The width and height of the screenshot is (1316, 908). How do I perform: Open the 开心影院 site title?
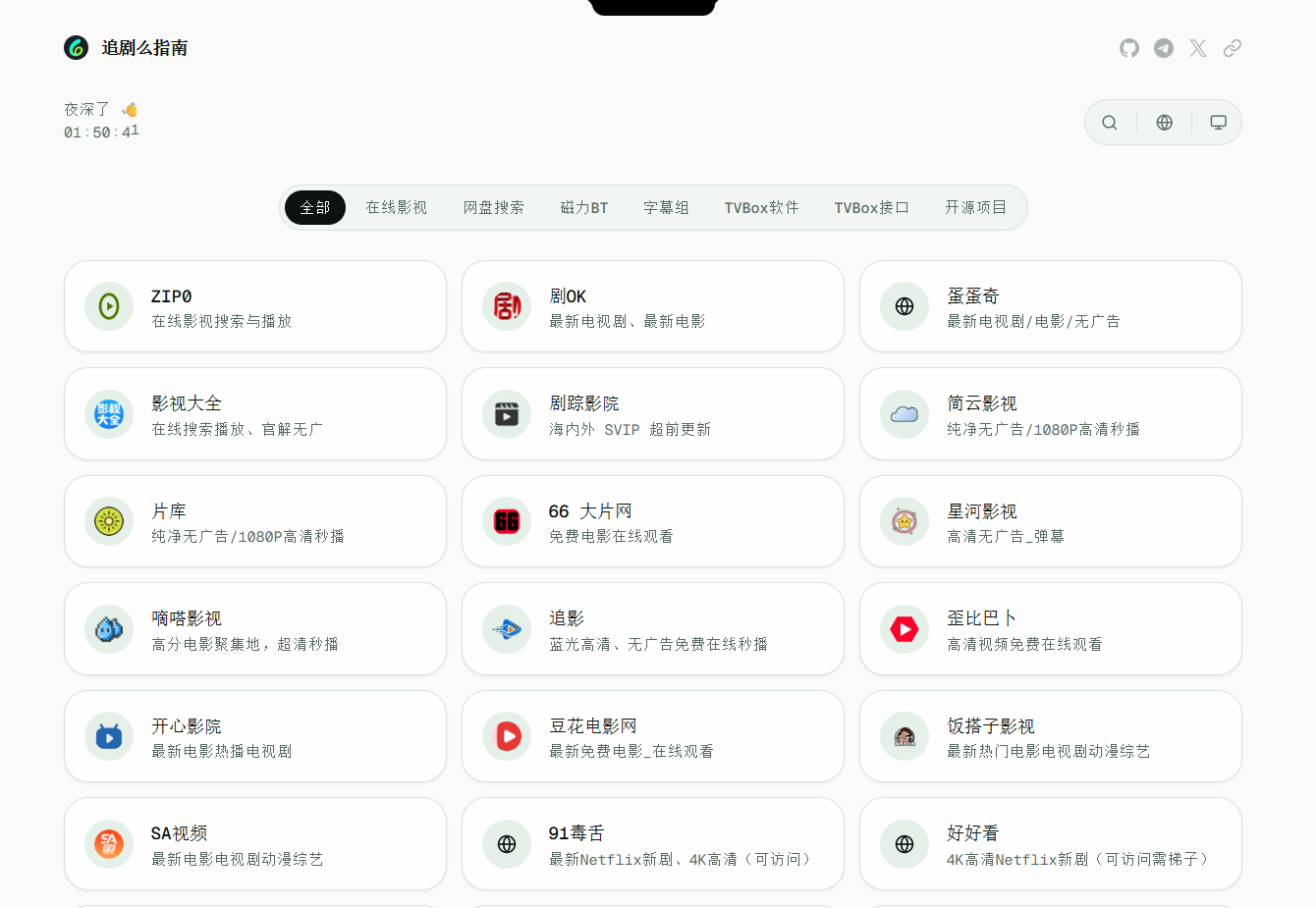pyautogui.click(x=187, y=726)
